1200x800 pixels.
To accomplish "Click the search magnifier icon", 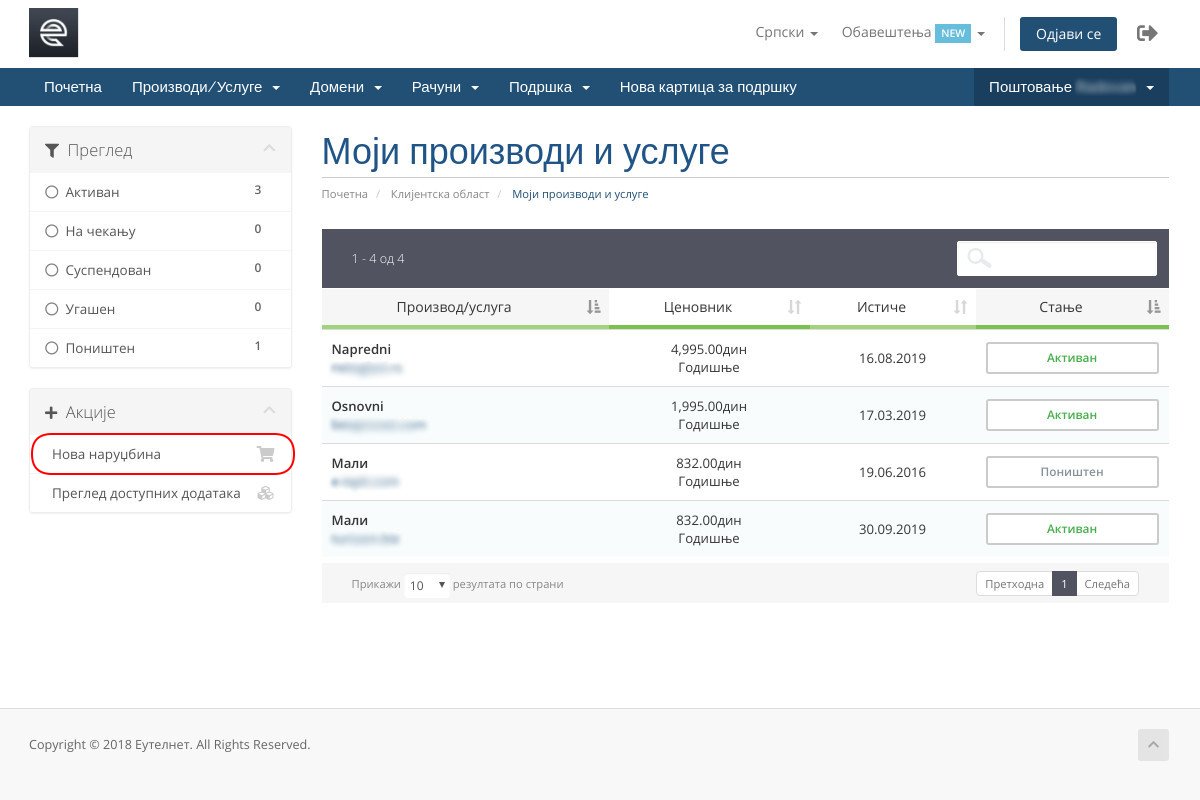I will pyautogui.click(x=979, y=258).
